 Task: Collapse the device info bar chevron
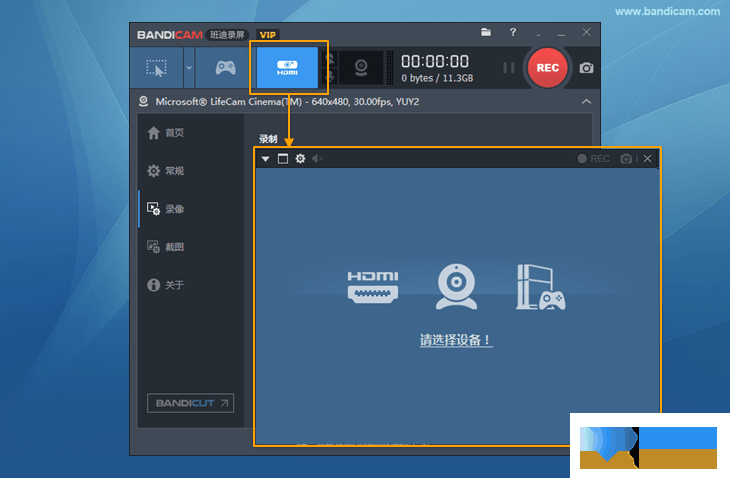tap(587, 101)
